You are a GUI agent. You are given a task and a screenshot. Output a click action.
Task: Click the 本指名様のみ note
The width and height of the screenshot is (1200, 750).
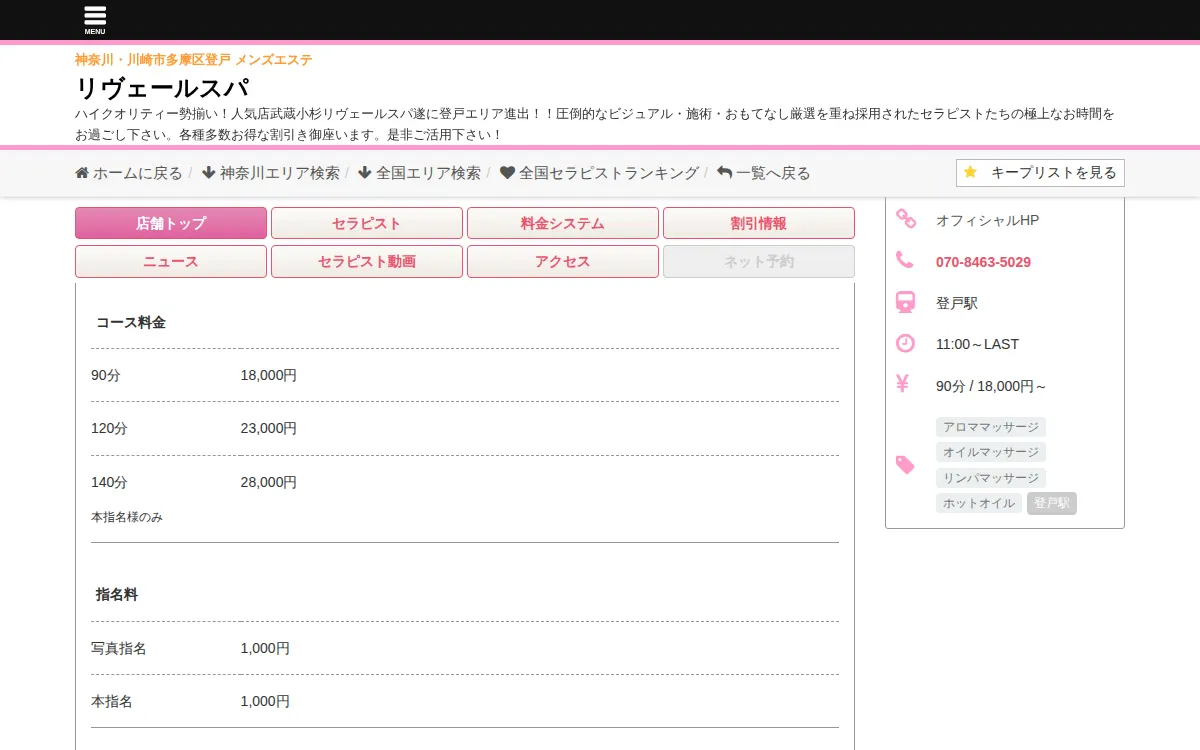click(x=127, y=517)
